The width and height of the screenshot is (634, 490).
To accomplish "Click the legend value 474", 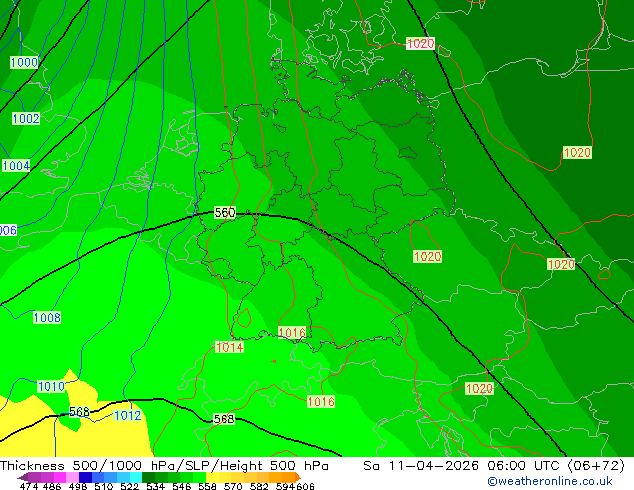I will point(29,486).
